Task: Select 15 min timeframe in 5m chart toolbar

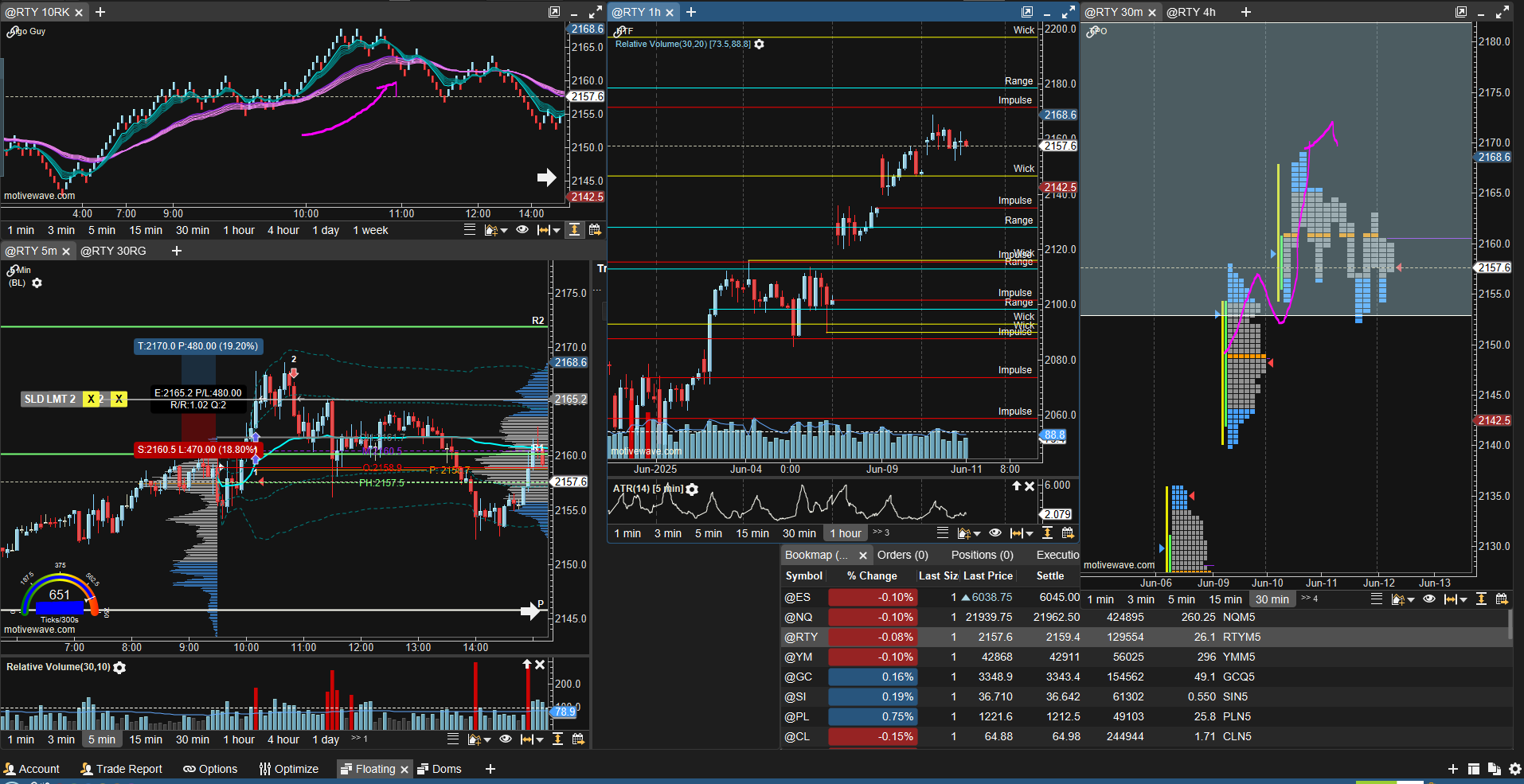Action: (x=146, y=739)
